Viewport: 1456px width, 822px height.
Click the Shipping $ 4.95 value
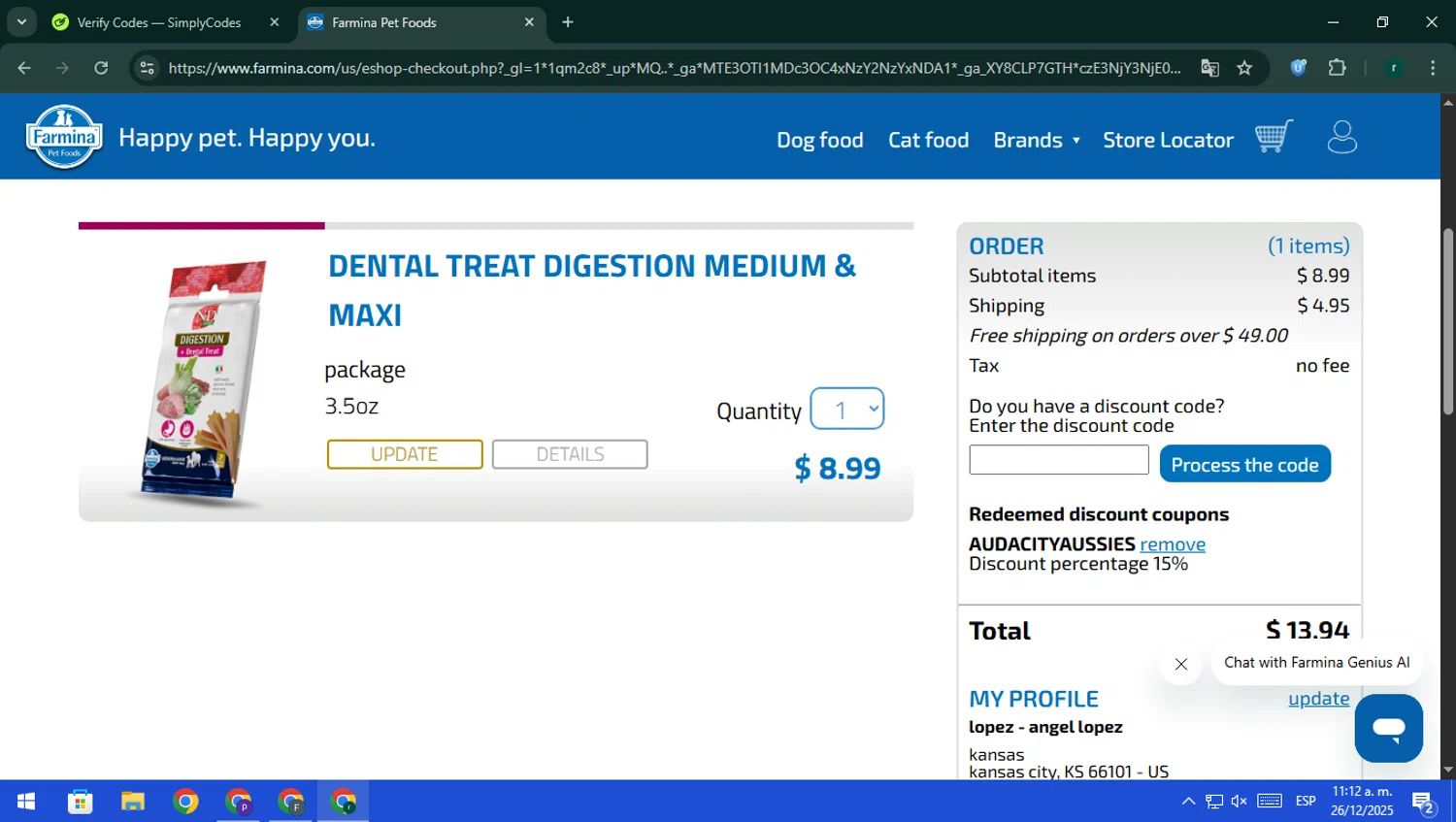[1323, 306]
